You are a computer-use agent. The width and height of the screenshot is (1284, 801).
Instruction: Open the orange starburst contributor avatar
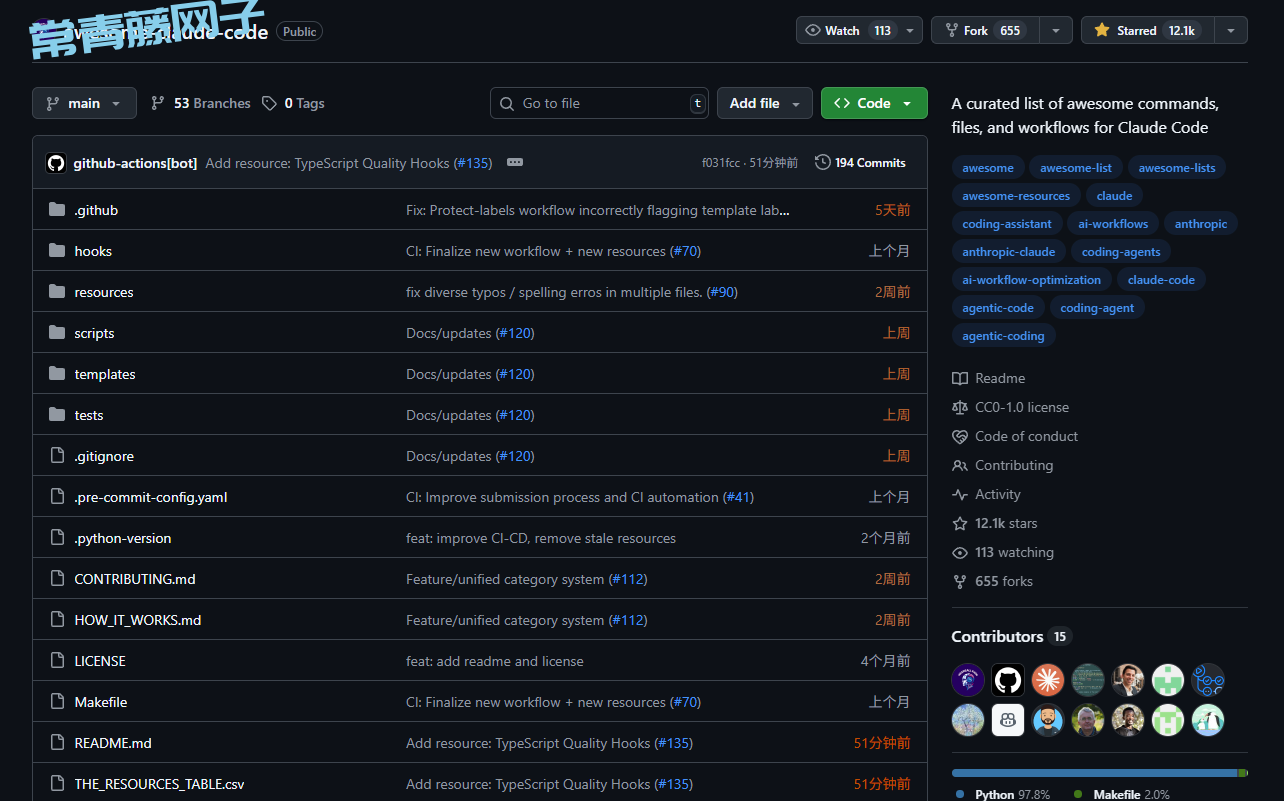(x=1048, y=680)
